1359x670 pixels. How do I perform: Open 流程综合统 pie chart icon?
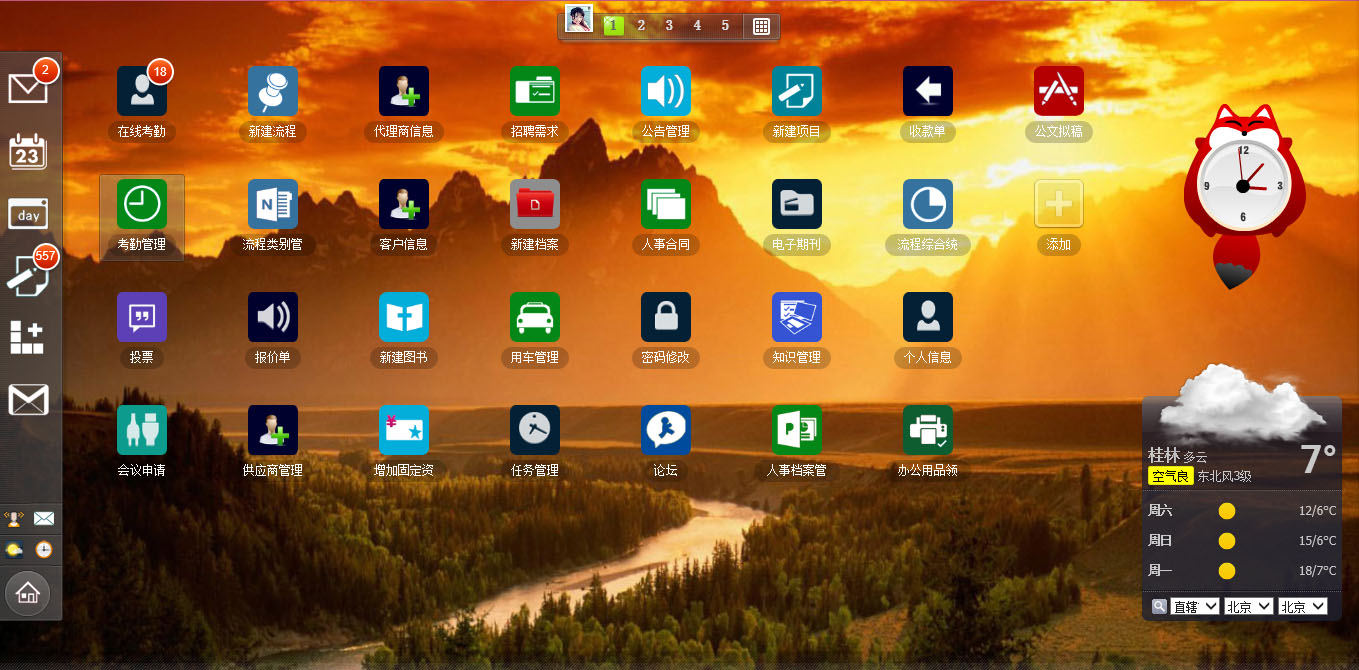(x=928, y=204)
